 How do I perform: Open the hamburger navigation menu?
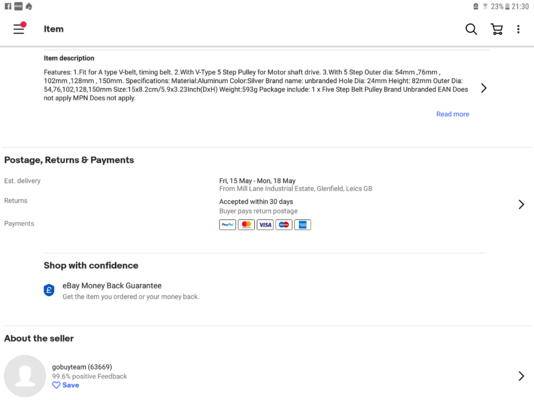click(x=19, y=29)
